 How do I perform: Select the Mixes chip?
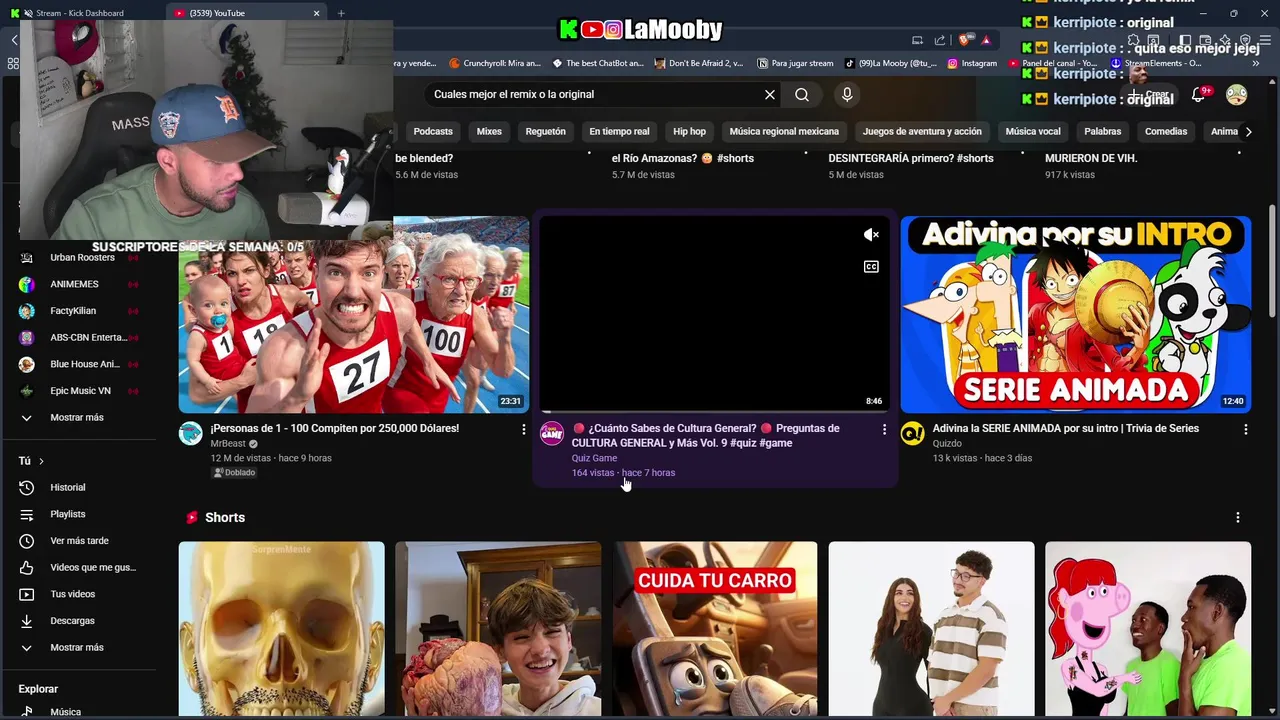click(x=489, y=131)
